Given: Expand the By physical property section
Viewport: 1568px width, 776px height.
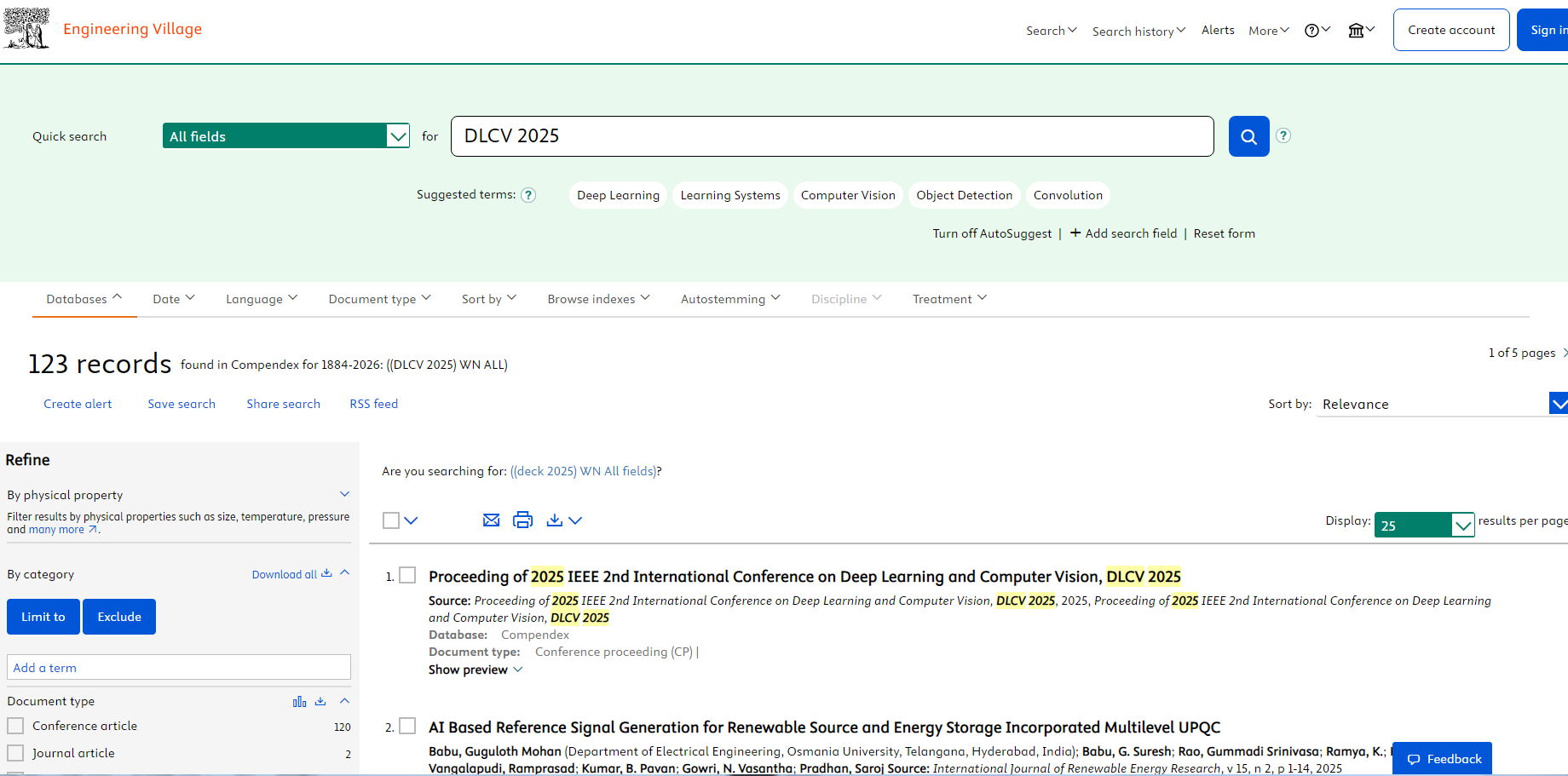Looking at the screenshot, I should (344, 494).
